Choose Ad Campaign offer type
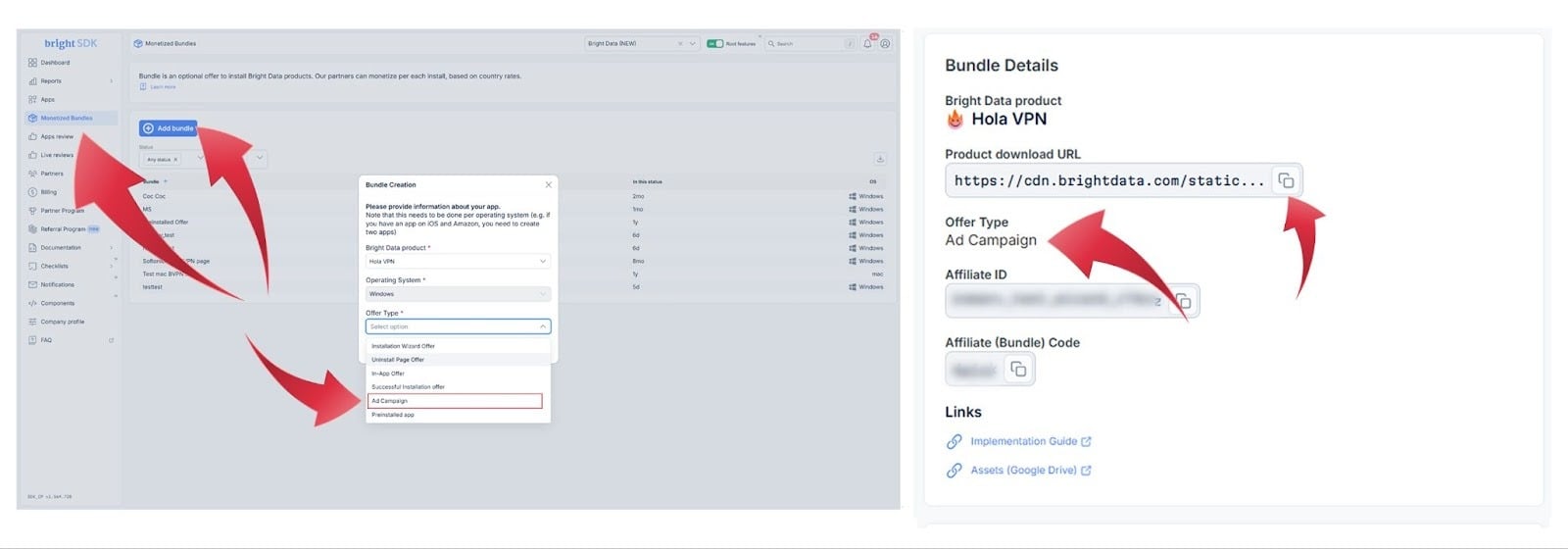Viewport: 1568px width, 549px height. (x=455, y=401)
